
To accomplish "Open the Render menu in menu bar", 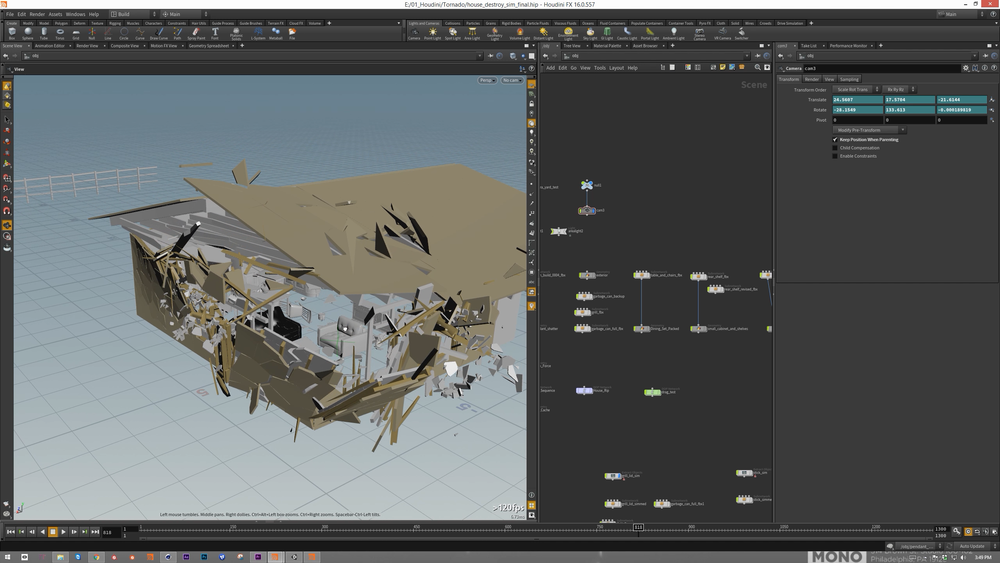I will click(x=37, y=14).
